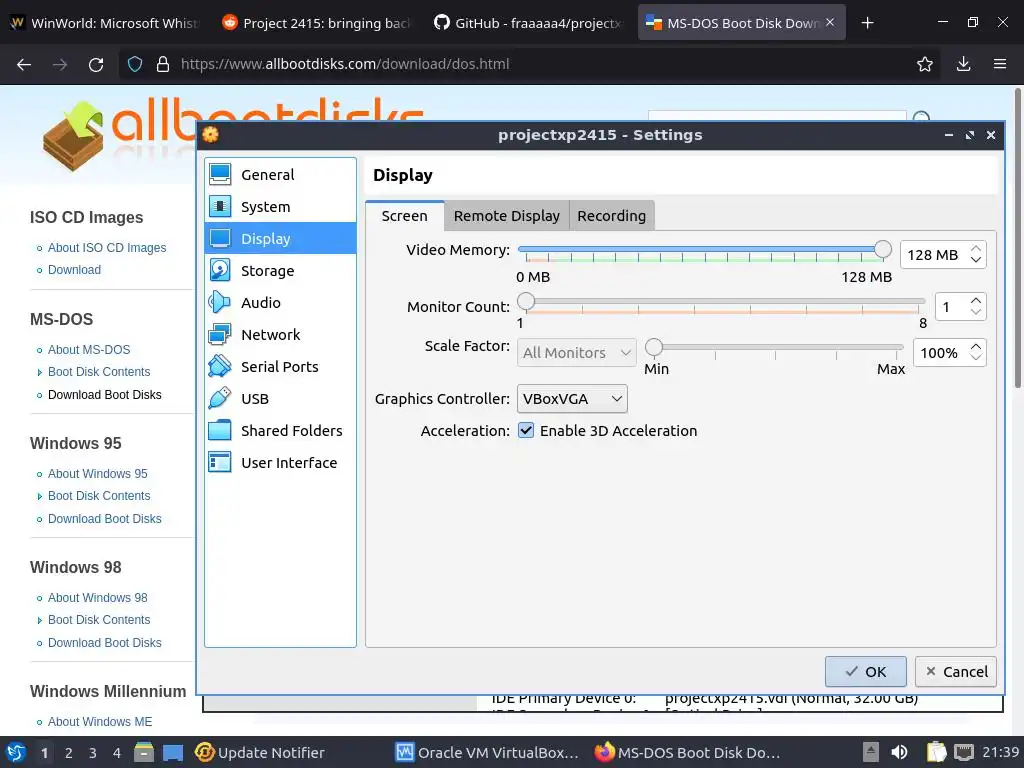Click show desktop taskbar icon
Viewport: 1024px width, 768px height.
(173, 752)
